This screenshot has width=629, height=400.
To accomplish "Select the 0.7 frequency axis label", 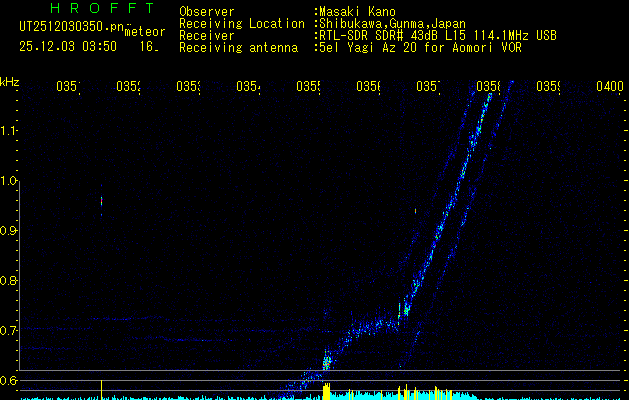I will point(10,331).
